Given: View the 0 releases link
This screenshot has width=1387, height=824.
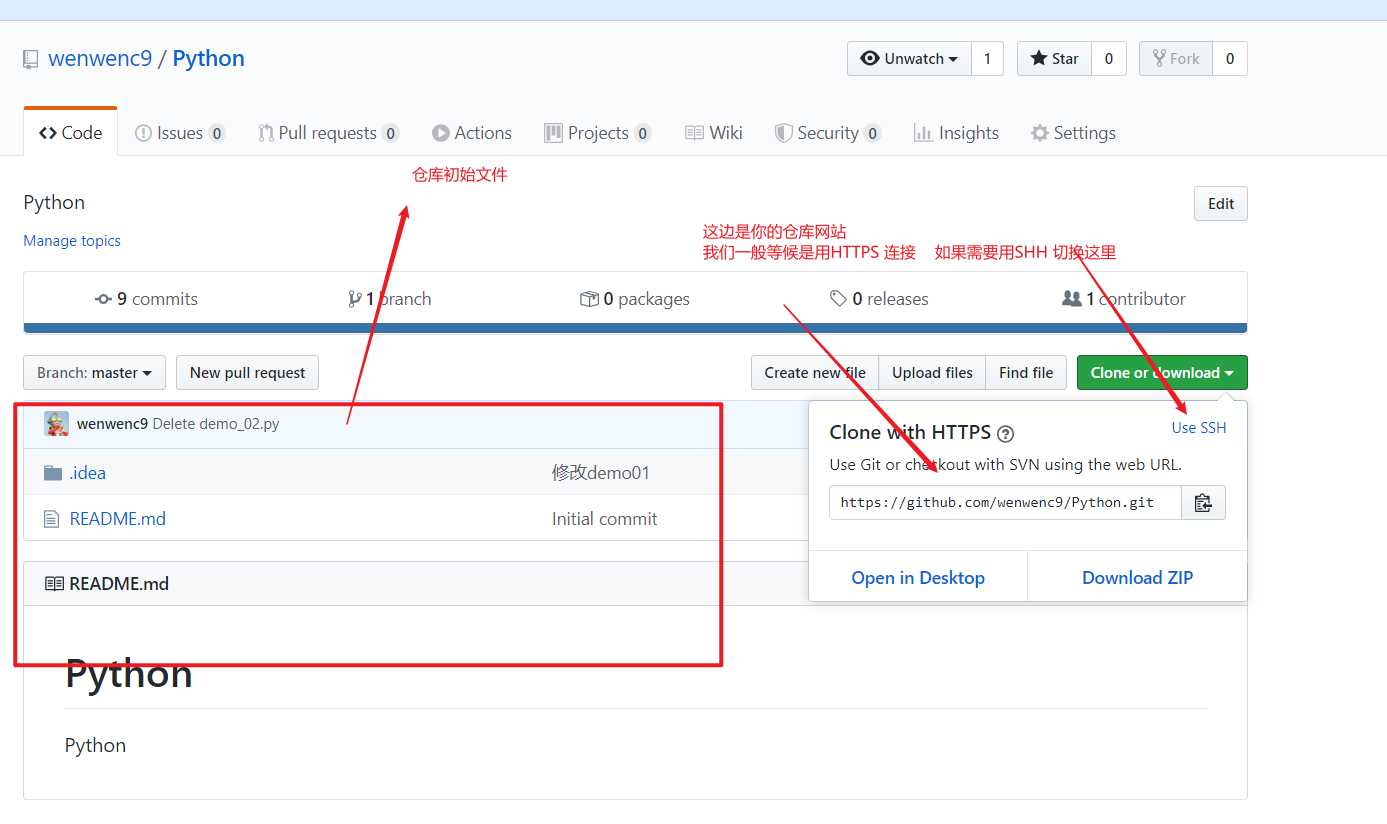Looking at the screenshot, I should (x=879, y=299).
